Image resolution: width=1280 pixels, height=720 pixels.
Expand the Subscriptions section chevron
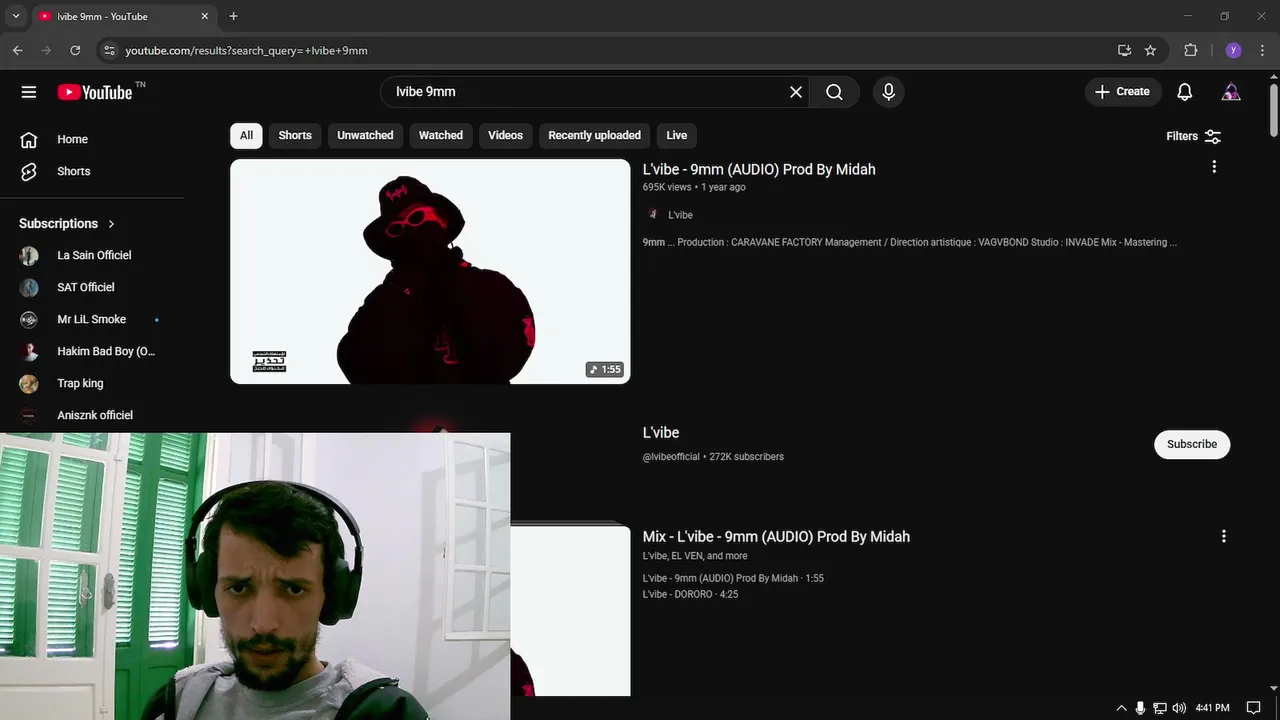click(x=111, y=223)
